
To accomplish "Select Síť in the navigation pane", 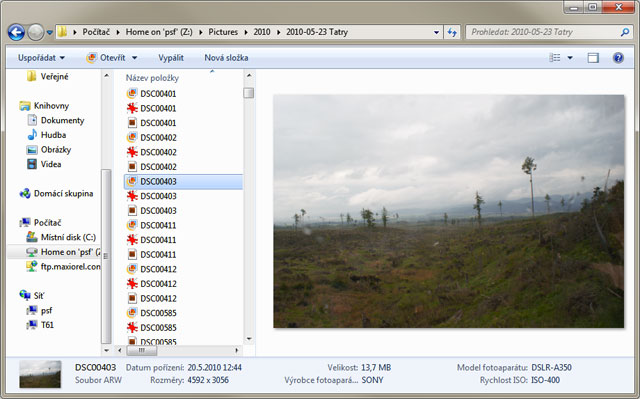I will pyautogui.click(x=32, y=295).
